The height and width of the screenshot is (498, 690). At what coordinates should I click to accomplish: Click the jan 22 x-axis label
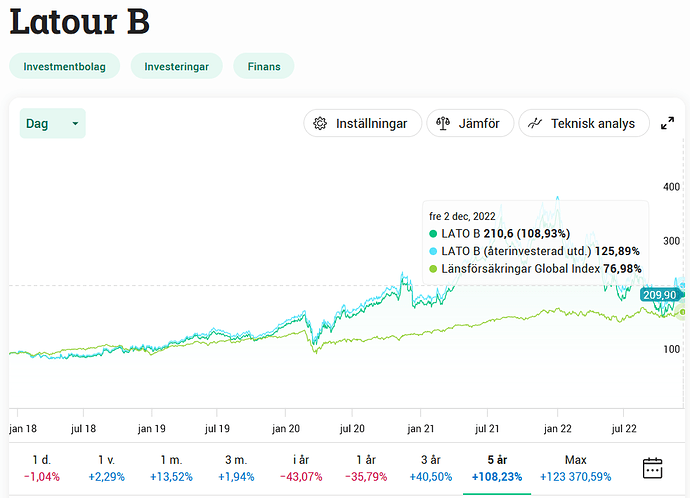(x=558, y=428)
